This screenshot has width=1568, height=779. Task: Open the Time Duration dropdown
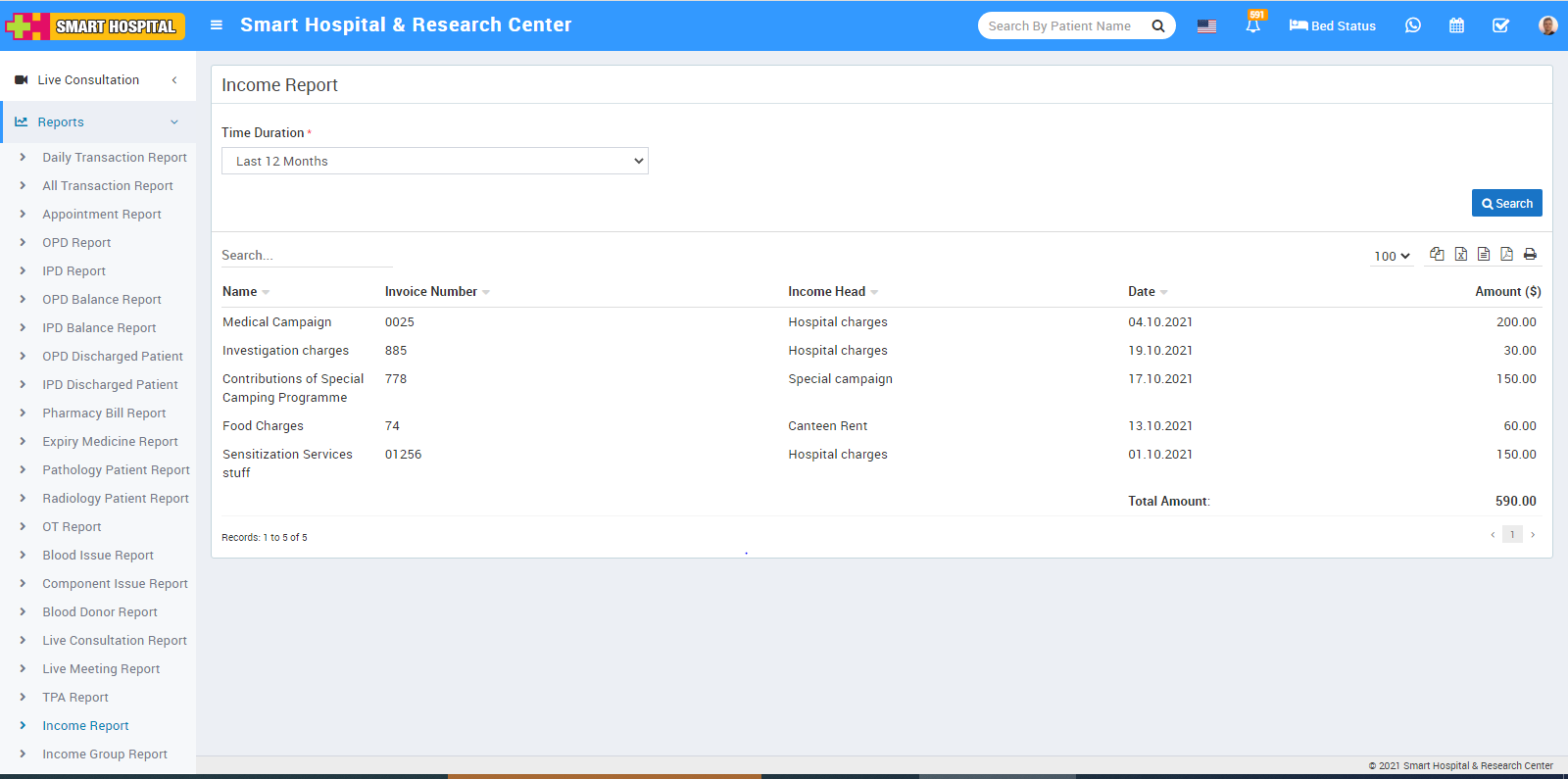click(434, 161)
